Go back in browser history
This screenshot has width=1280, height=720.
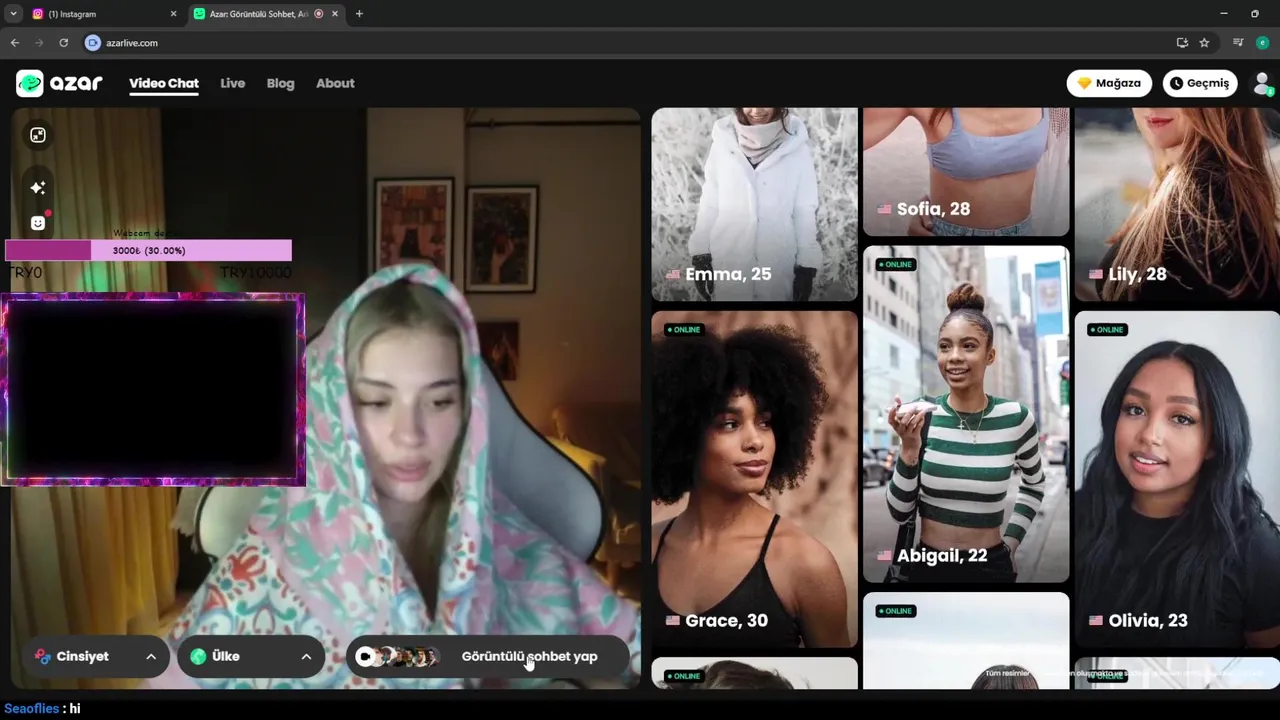[x=15, y=43]
